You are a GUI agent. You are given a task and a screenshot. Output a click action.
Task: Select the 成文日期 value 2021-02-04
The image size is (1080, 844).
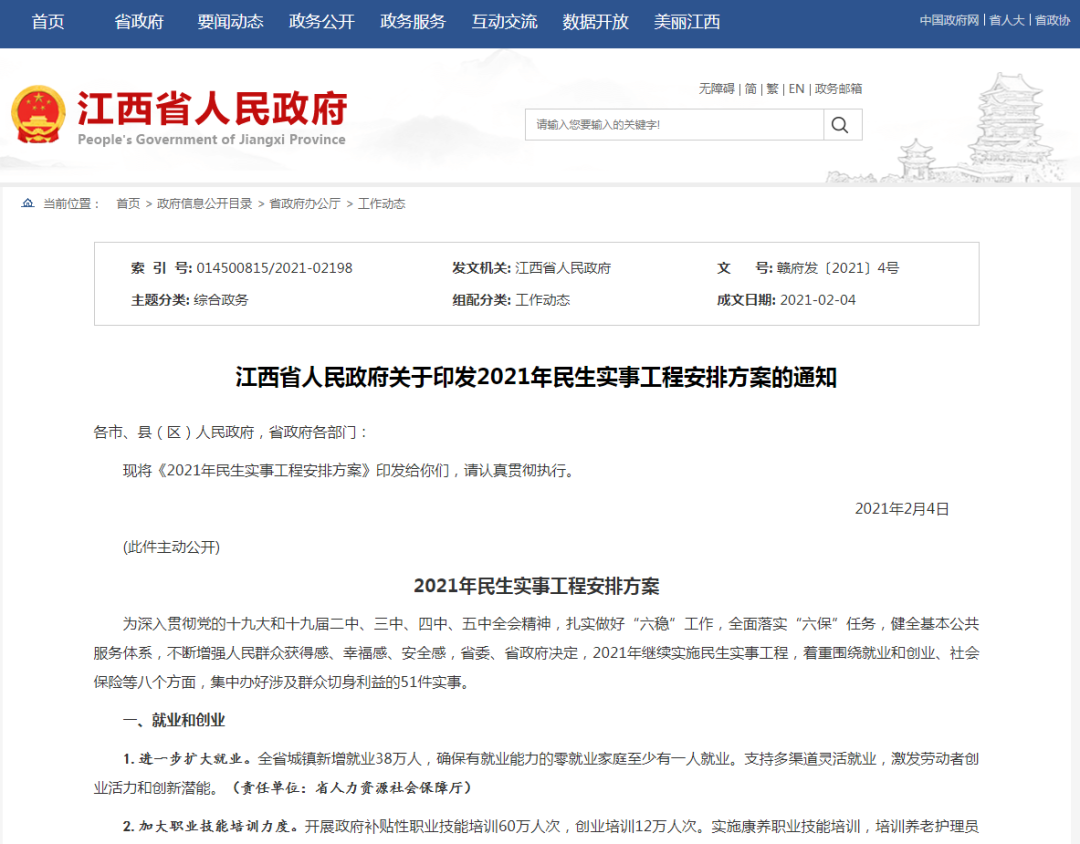click(818, 300)
